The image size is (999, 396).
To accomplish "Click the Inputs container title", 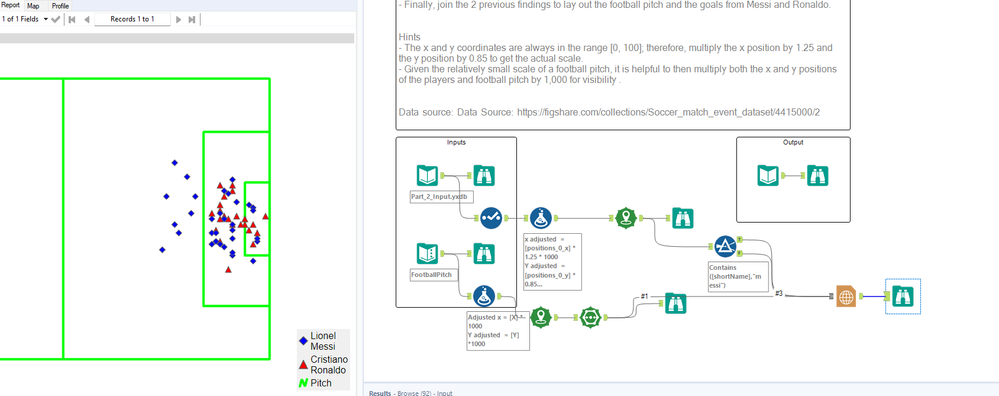I will tap(456, 143).
